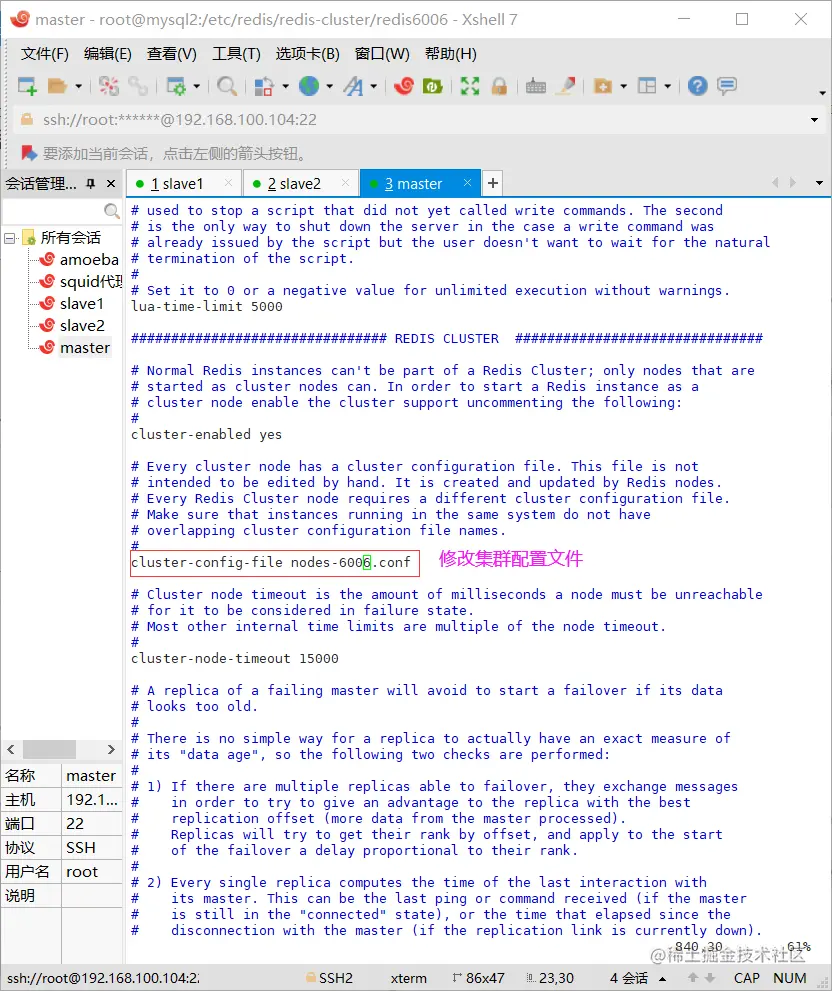Click the ssh address bar field

click(417, 120)
